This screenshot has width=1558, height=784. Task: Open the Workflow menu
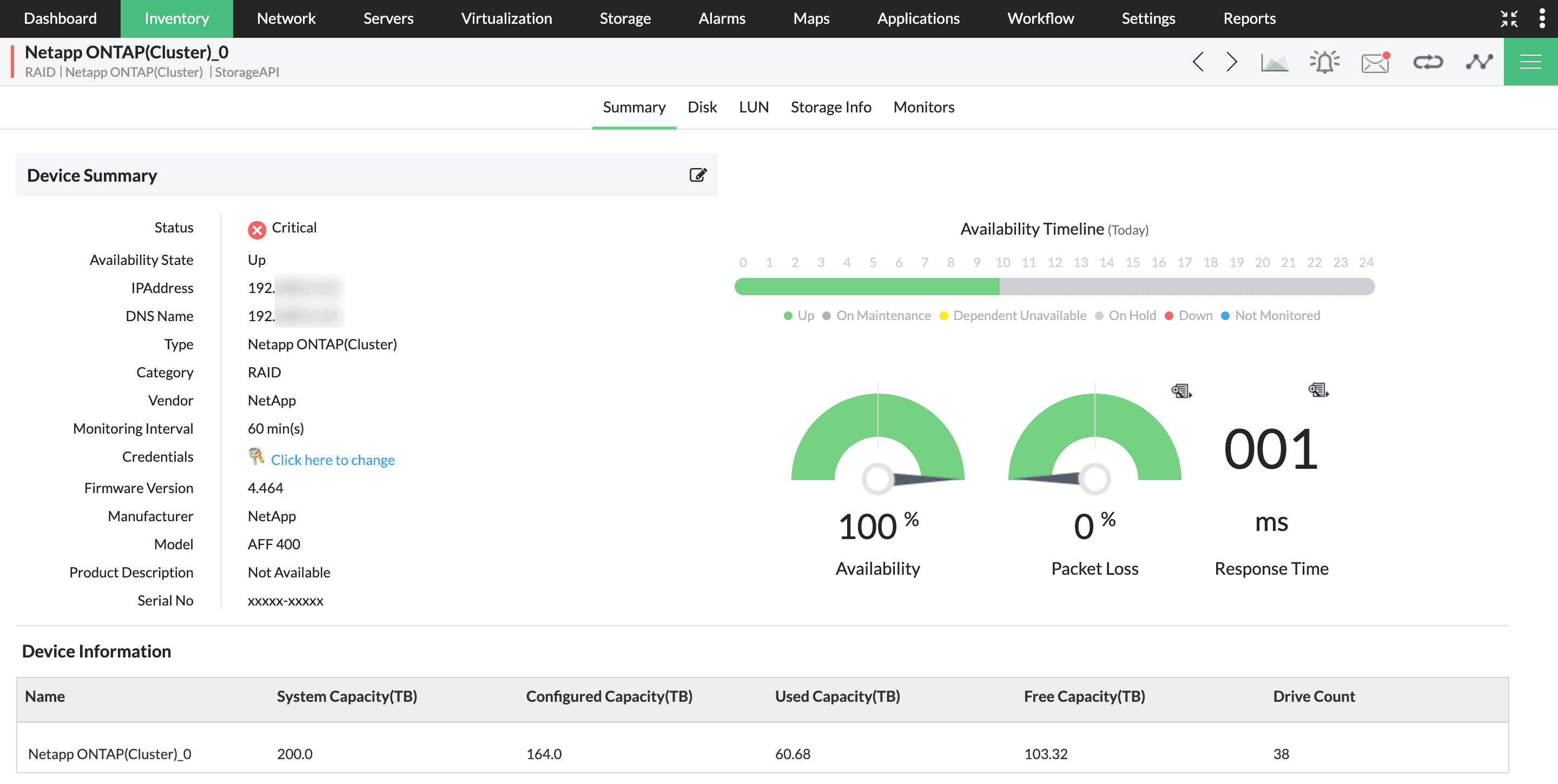click(1040, 19)
